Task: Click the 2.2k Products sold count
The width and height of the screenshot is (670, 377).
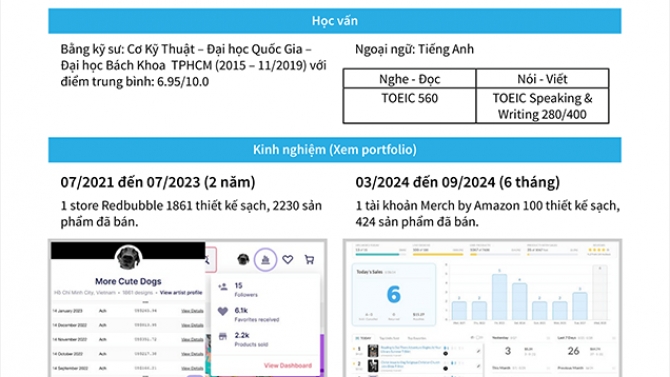Action: [242, 335]
